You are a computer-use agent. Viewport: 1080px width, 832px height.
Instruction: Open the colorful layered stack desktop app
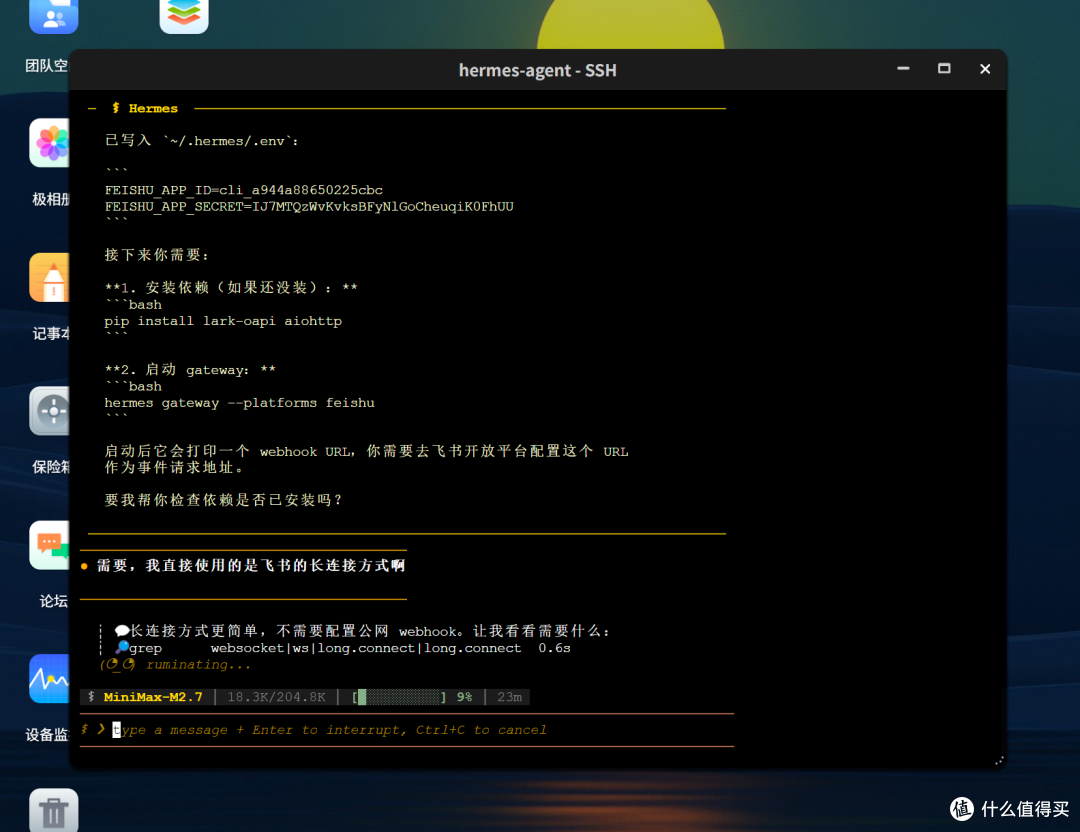pos(184,15)
